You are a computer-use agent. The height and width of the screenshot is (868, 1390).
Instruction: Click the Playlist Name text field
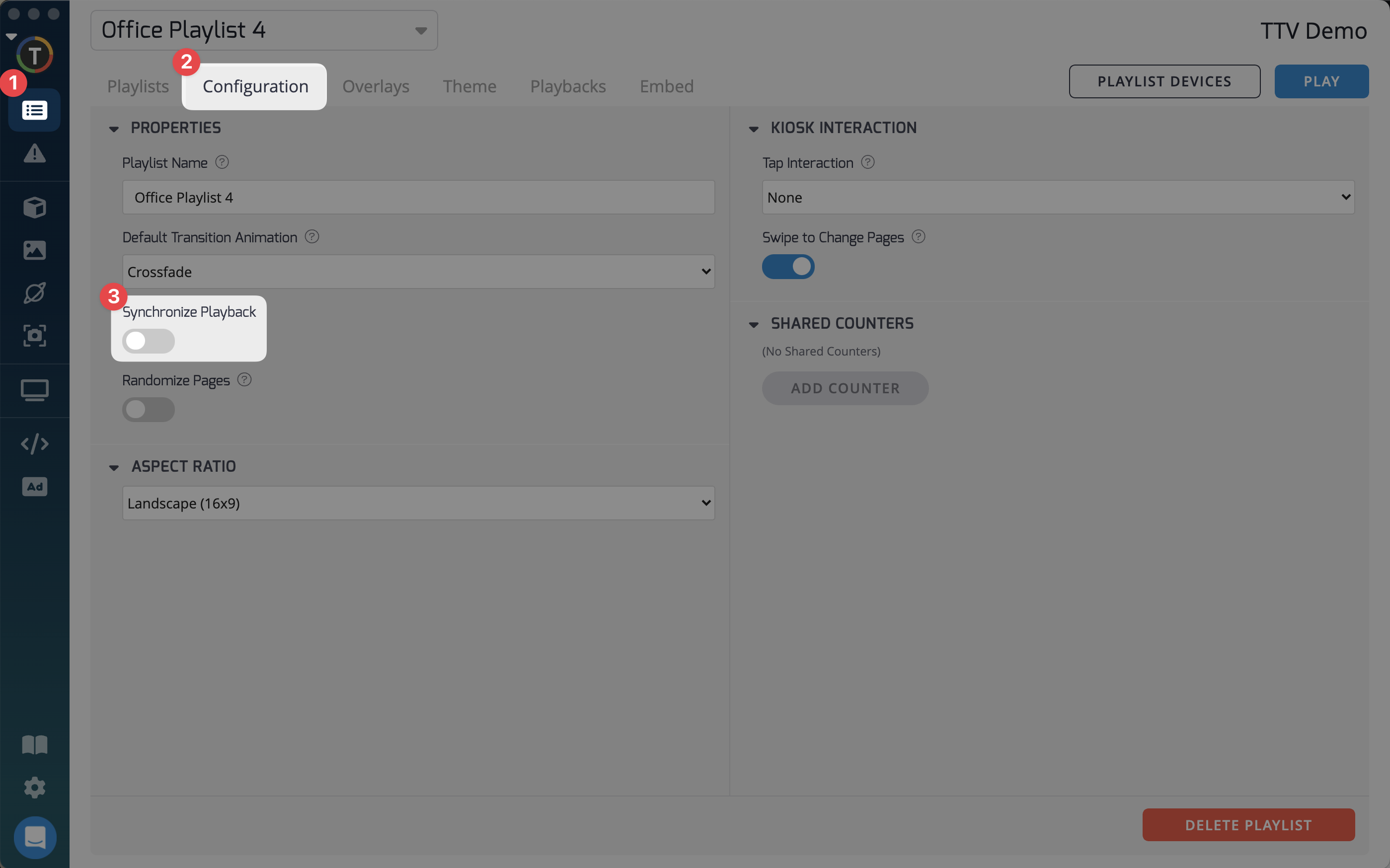tap(418, 198)
